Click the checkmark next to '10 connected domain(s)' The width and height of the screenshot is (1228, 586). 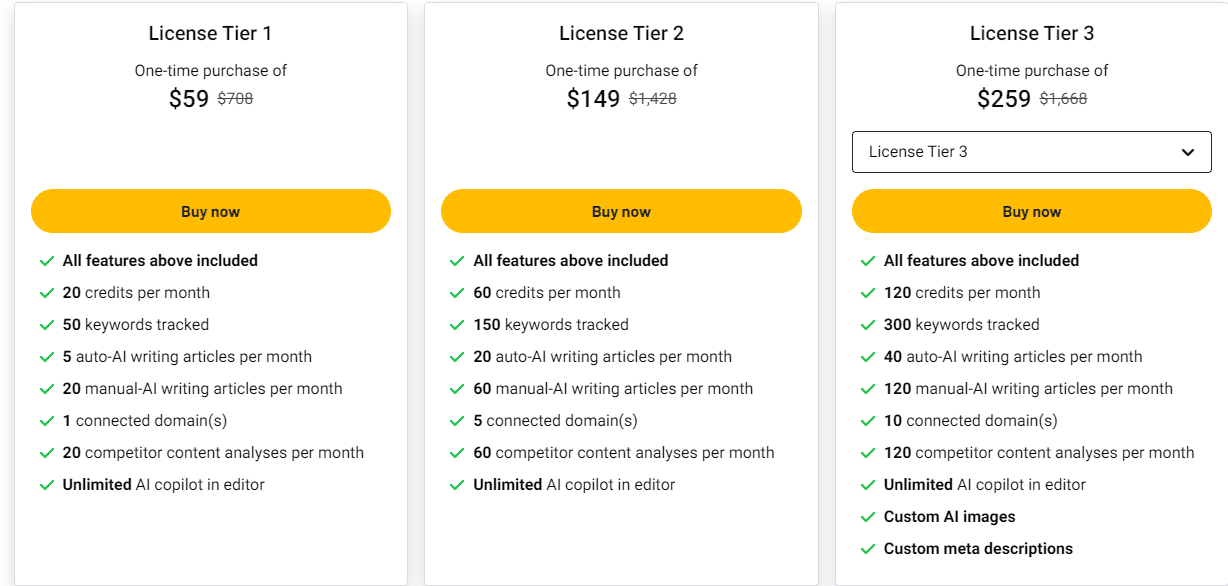point(868,420)
